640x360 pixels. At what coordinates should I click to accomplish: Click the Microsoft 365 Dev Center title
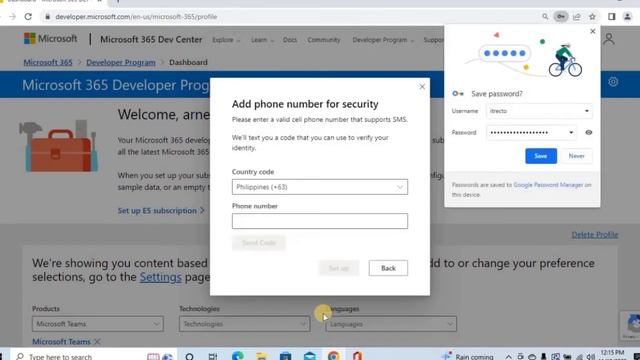(x=151, y=40)
